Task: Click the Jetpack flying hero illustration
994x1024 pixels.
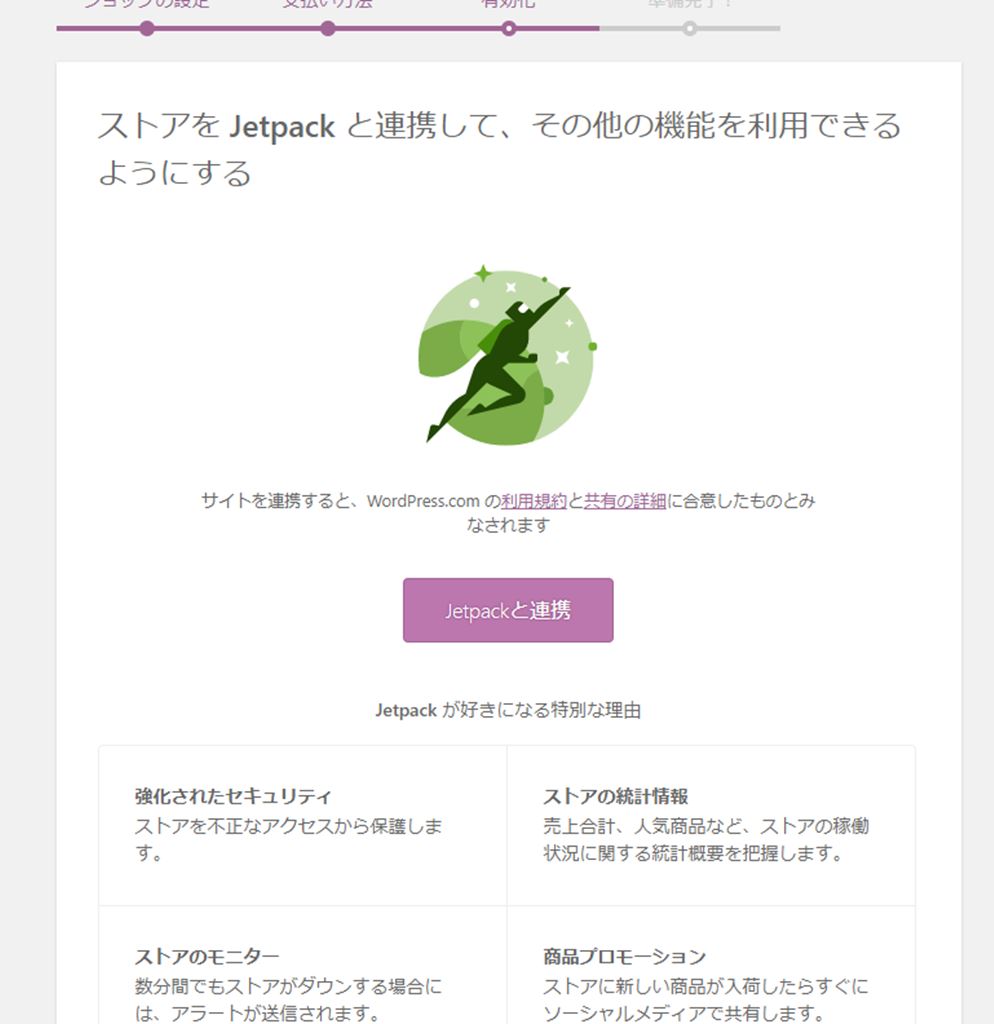Action: point(507,354)
